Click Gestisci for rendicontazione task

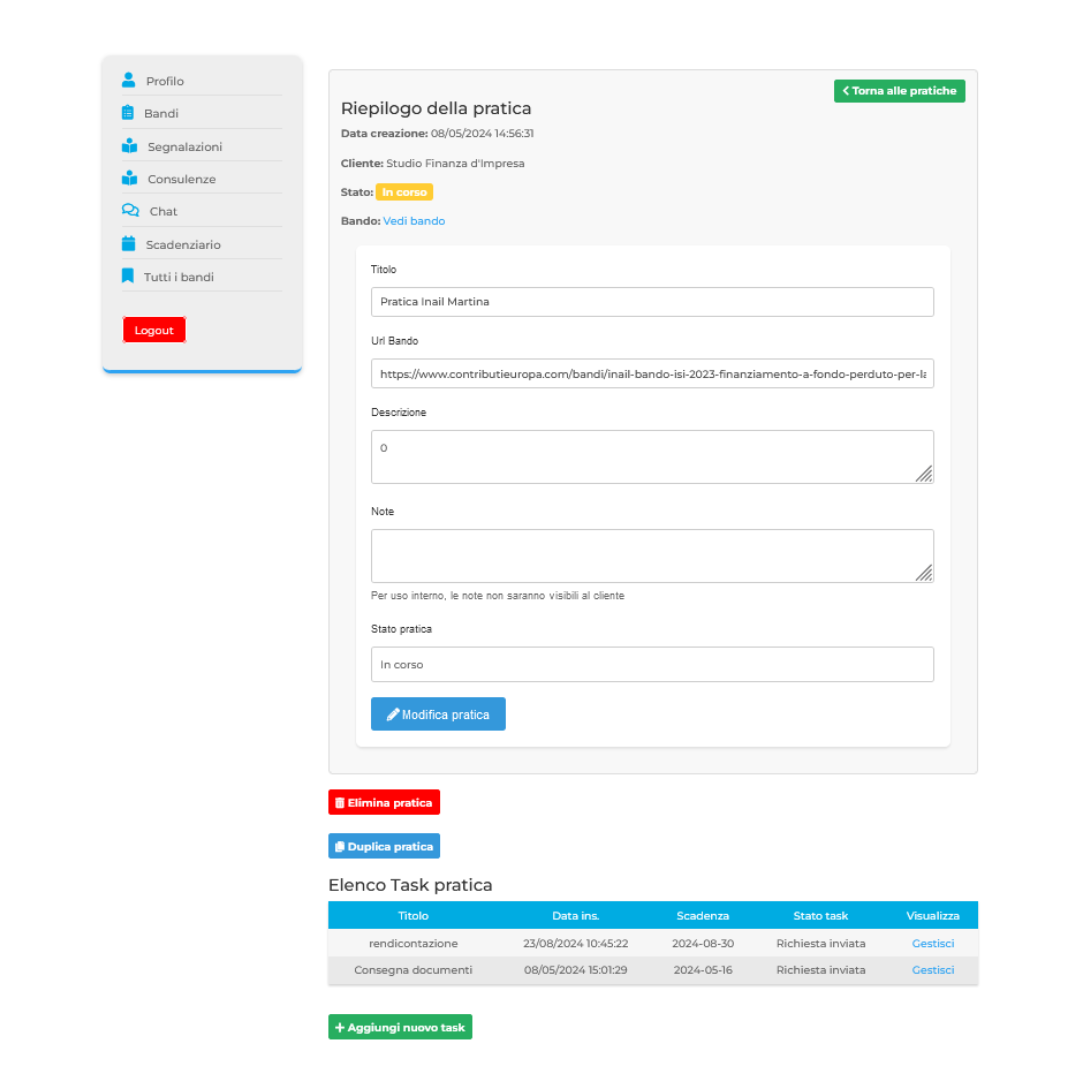point(932,943)
